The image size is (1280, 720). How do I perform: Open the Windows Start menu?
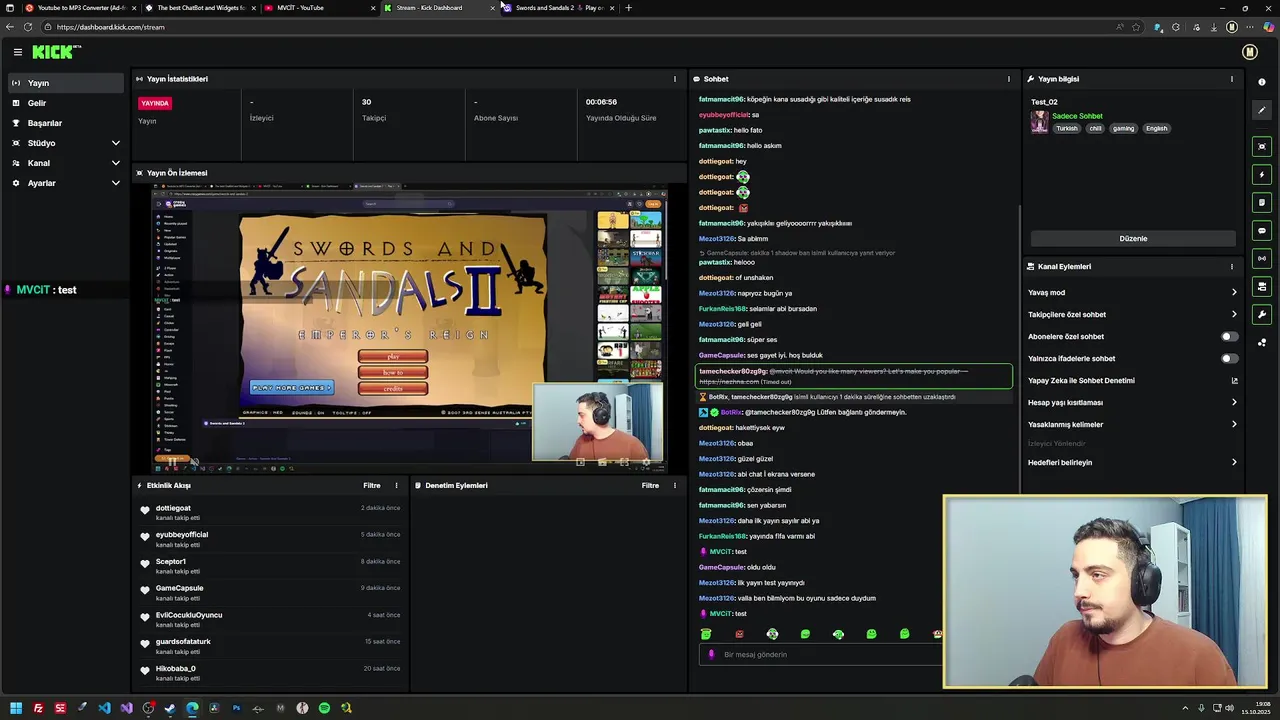(x=15, y=708)
